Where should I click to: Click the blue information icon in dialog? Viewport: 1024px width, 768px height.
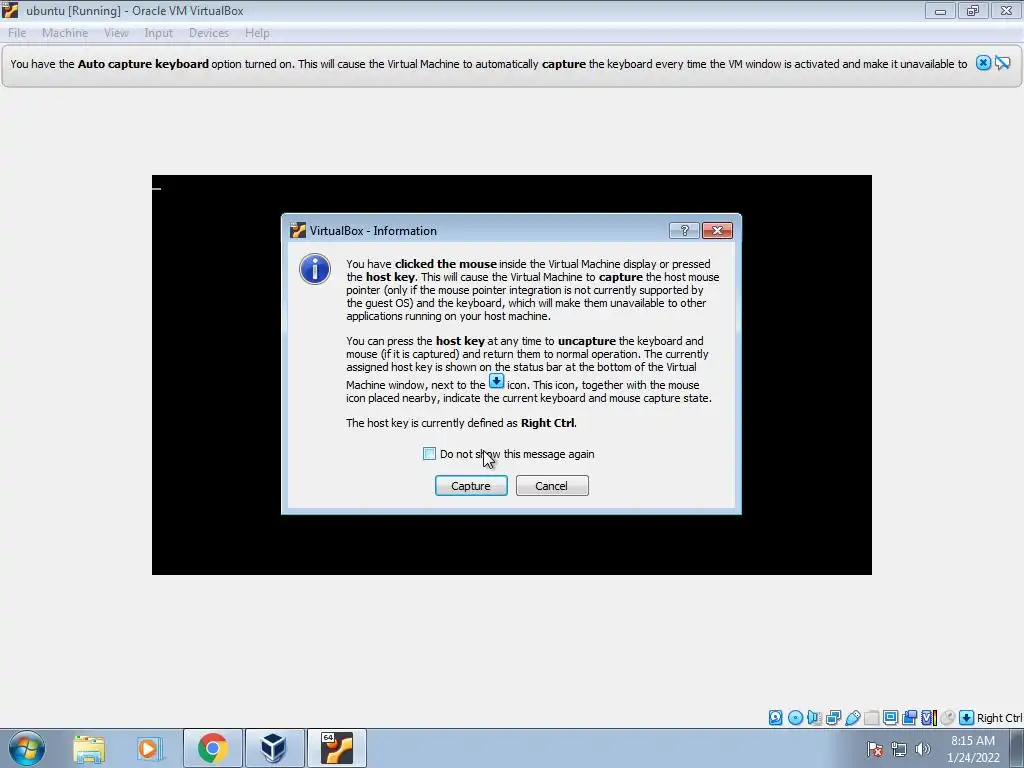point(315,269)
